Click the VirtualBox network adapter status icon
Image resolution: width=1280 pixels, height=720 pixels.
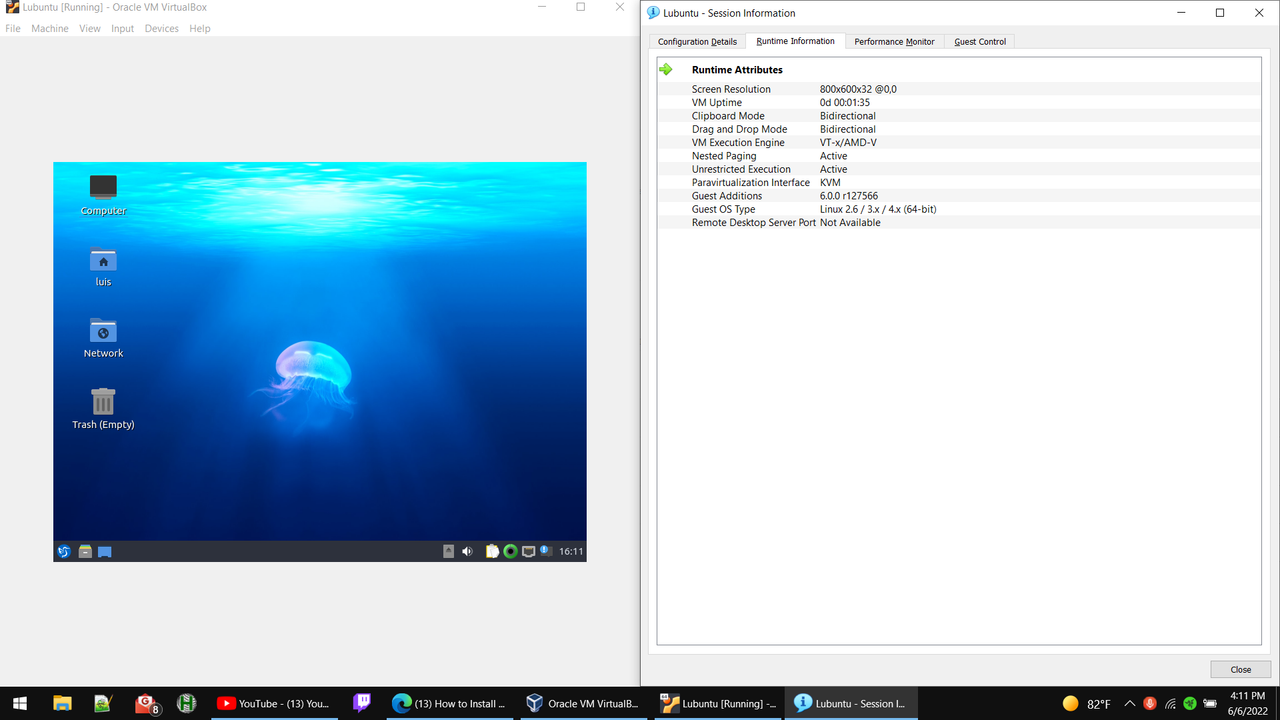pyautogui.click(x=529, y=550)
